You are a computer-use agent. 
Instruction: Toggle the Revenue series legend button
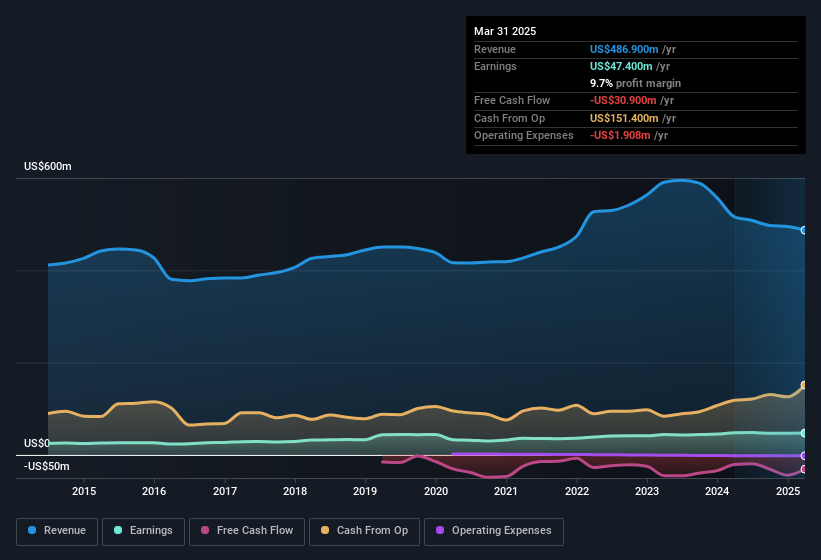point(57,531)
